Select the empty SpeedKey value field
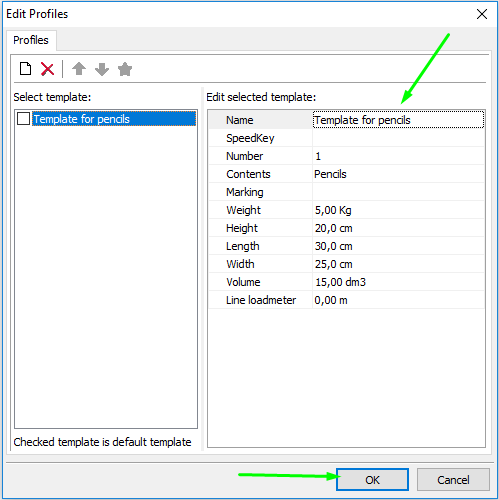Screen dimensions: 499x500 point(398,138)
